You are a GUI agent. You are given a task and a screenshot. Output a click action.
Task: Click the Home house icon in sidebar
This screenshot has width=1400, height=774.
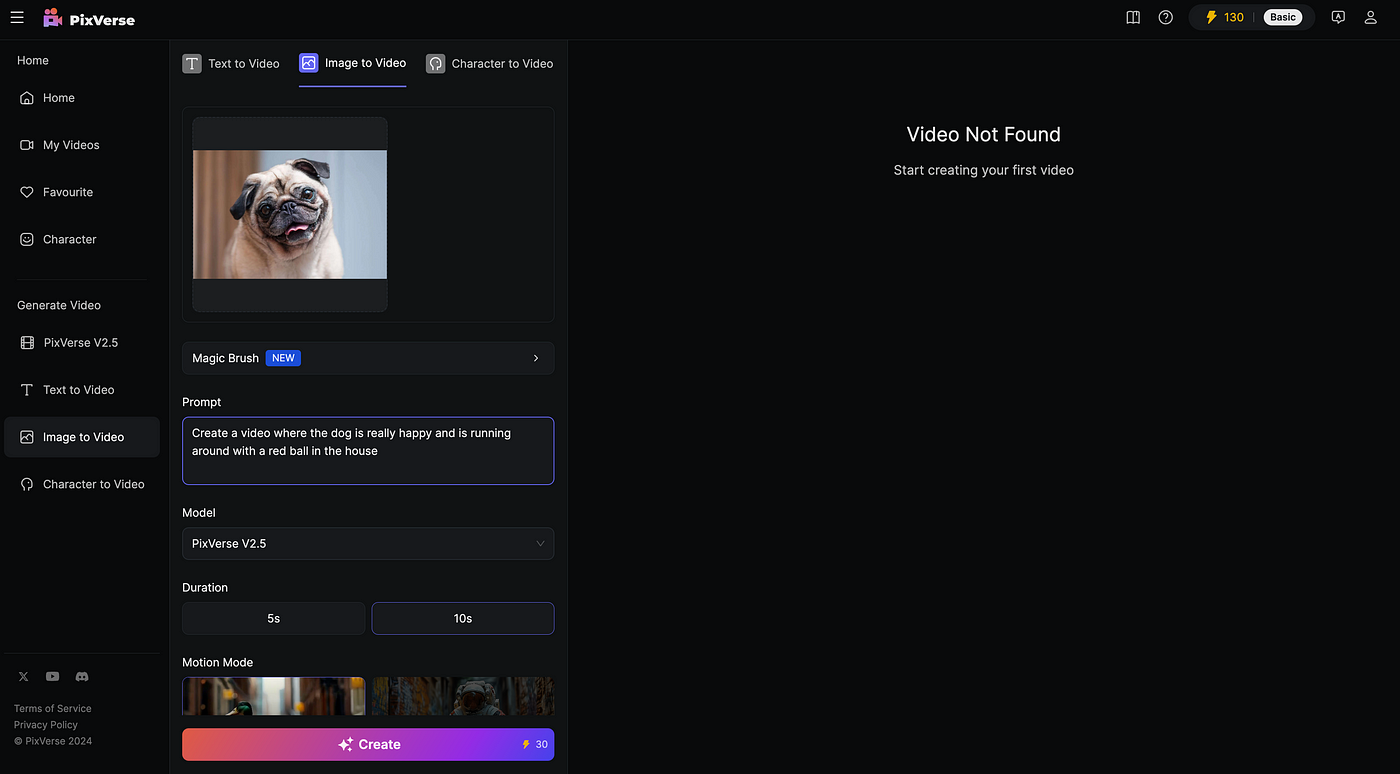coord(27,98)
